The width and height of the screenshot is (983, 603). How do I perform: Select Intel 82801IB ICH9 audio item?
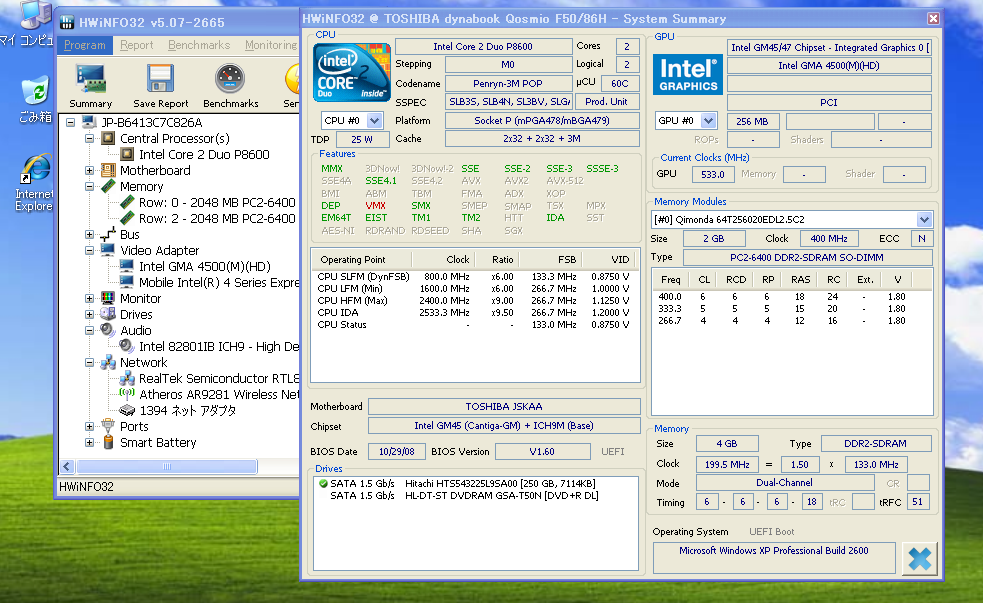(x=218, y=346)
